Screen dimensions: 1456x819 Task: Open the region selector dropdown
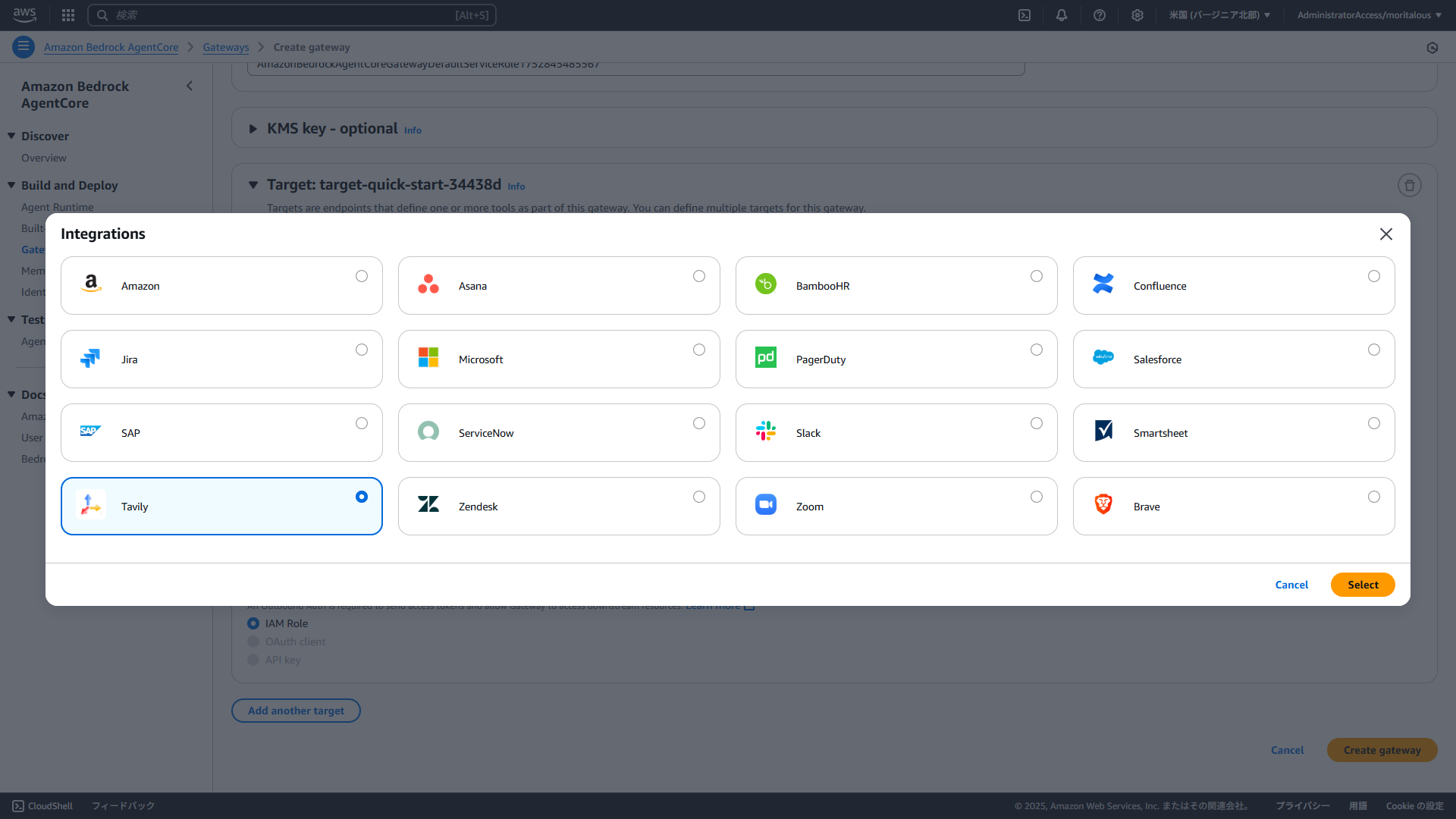[x=1219, y=15]
